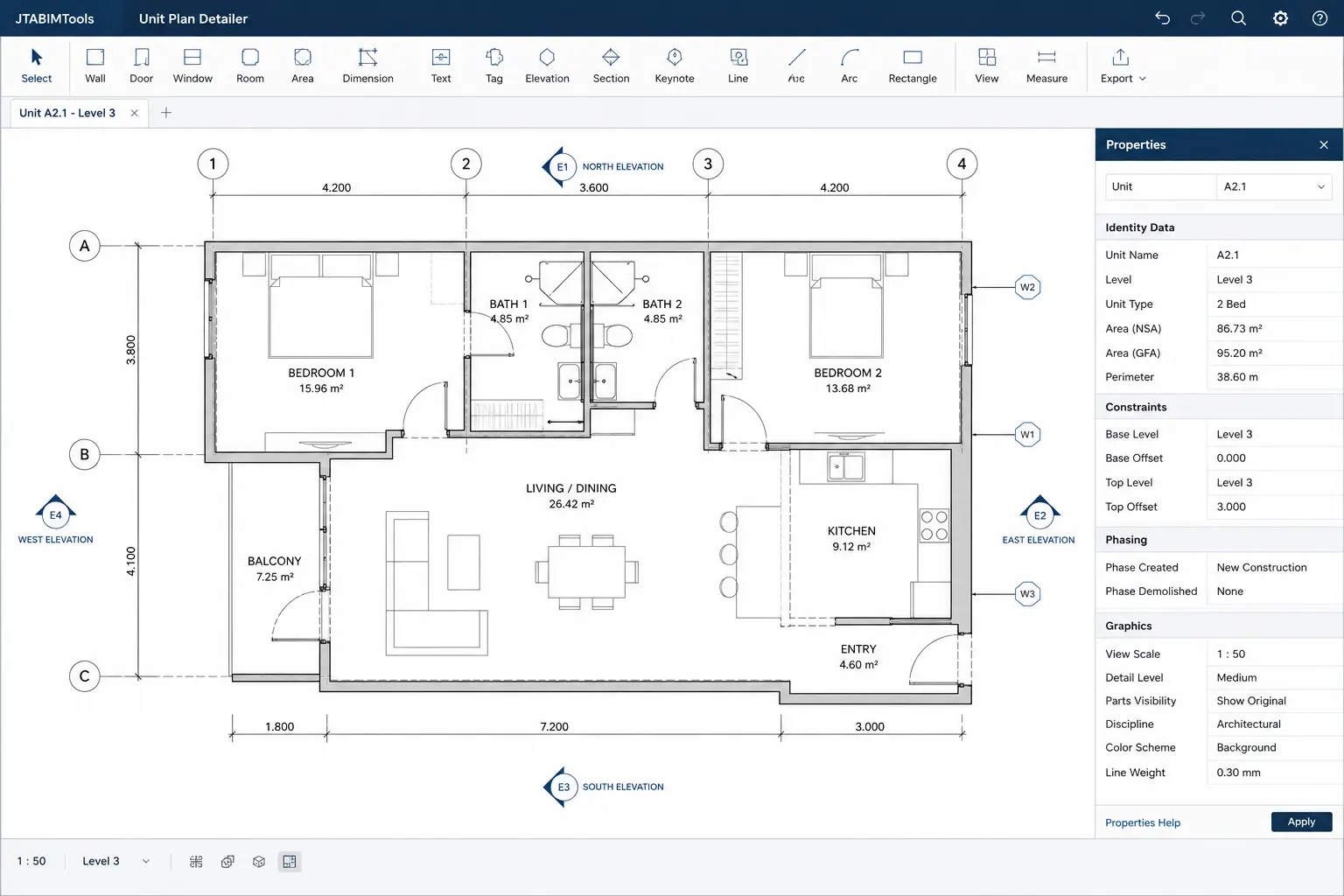Edit the Top Offset value 3.000
This screenshot has width=1344, height=896.
(x=1272, y=507)
